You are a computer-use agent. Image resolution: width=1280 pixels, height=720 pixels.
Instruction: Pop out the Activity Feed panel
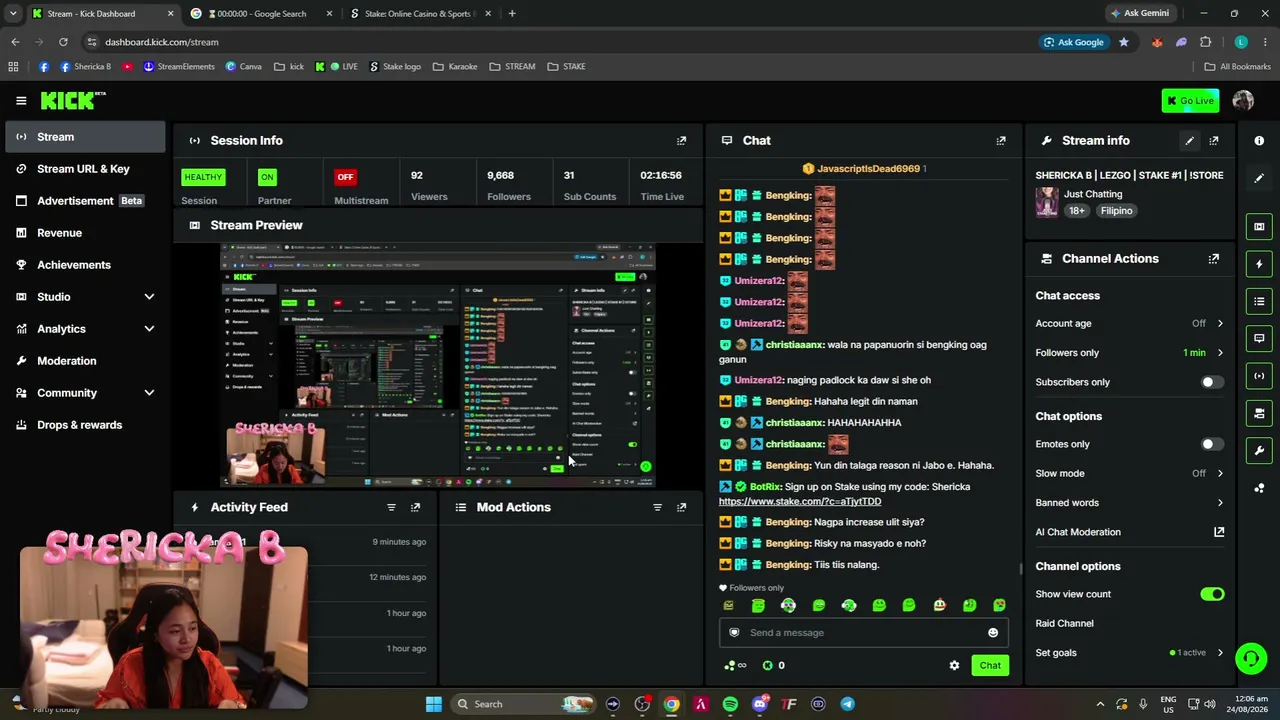[x=416, y=507]
